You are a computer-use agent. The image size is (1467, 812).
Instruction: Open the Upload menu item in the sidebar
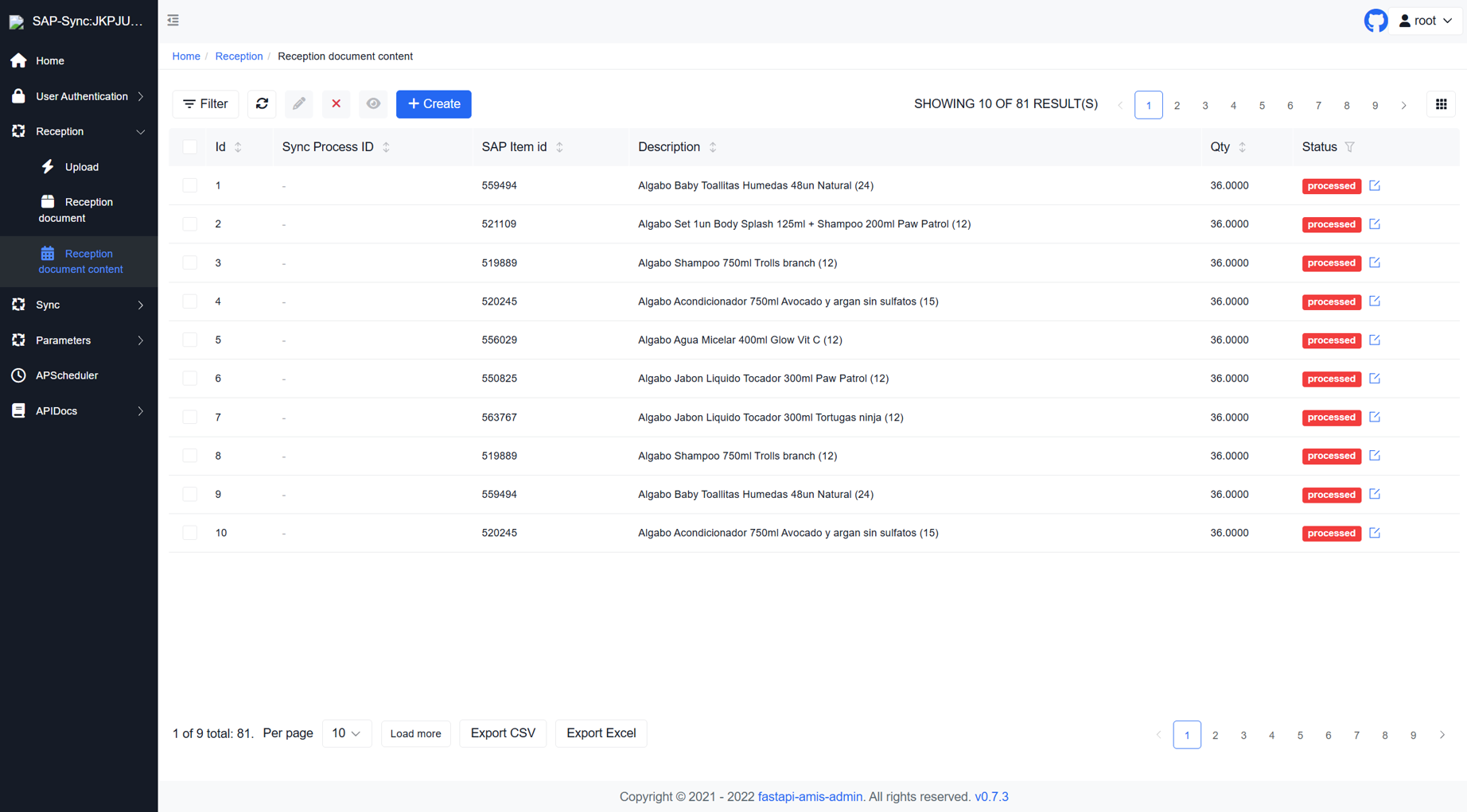81,167
